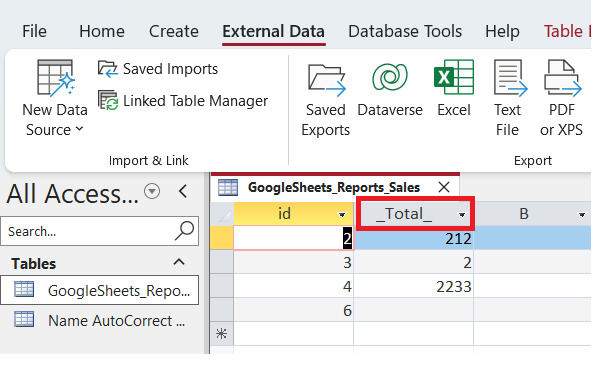This screenshot has width=613, height=387.
Task: Open Saved Exports
Action: coord(326,99)
